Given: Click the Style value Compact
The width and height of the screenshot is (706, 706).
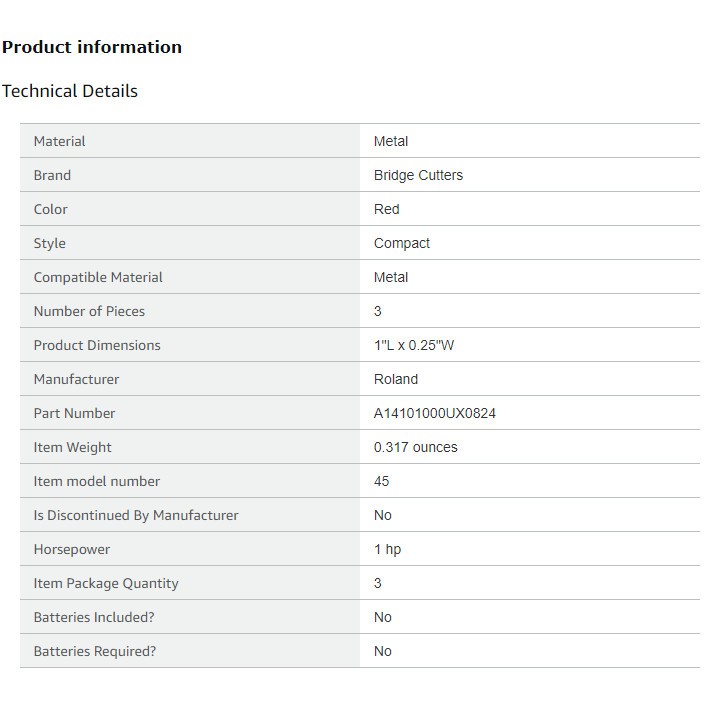Looking at the screenshot, I should (x=401, y=243).
